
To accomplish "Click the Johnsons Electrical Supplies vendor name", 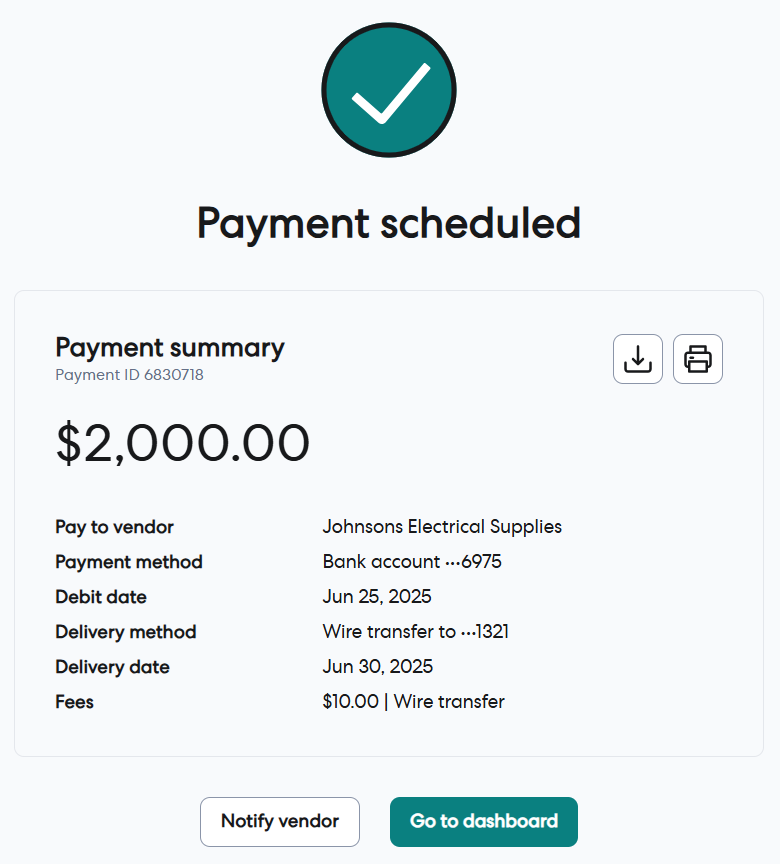I will click(x=442, y=527).
